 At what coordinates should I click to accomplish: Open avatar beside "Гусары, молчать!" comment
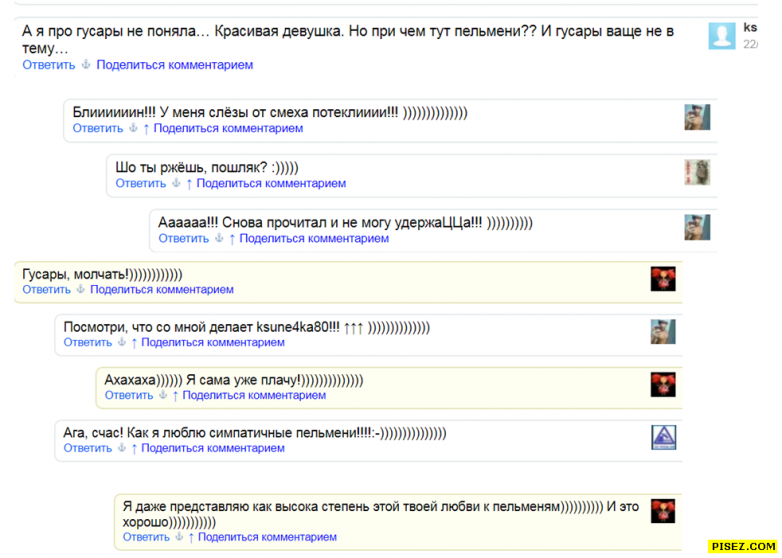pos(663,279)
